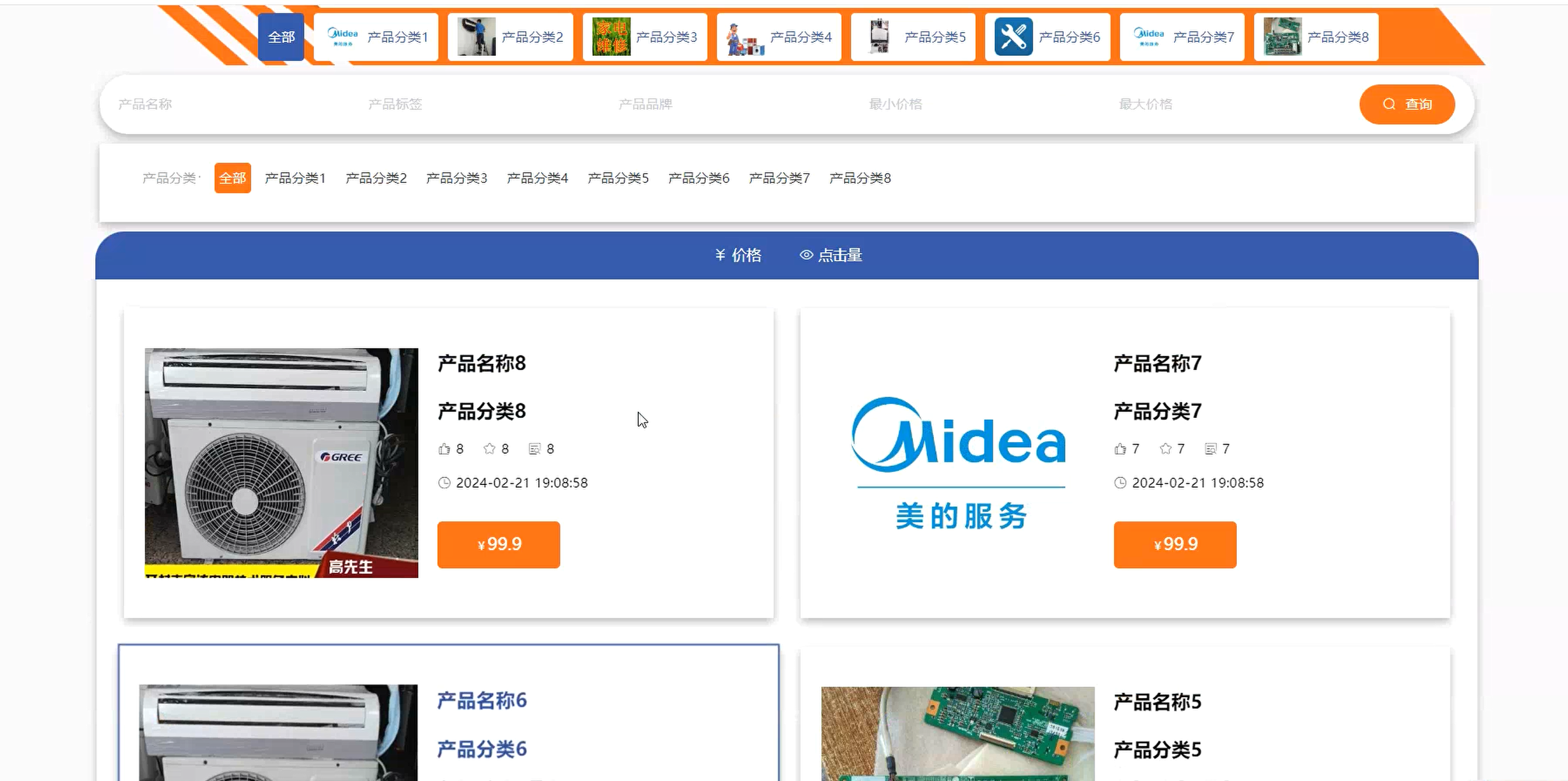This screenshot has width=1568, height=781.
Task: Filter by 产品分类1 in filter row
Action: 295,178
